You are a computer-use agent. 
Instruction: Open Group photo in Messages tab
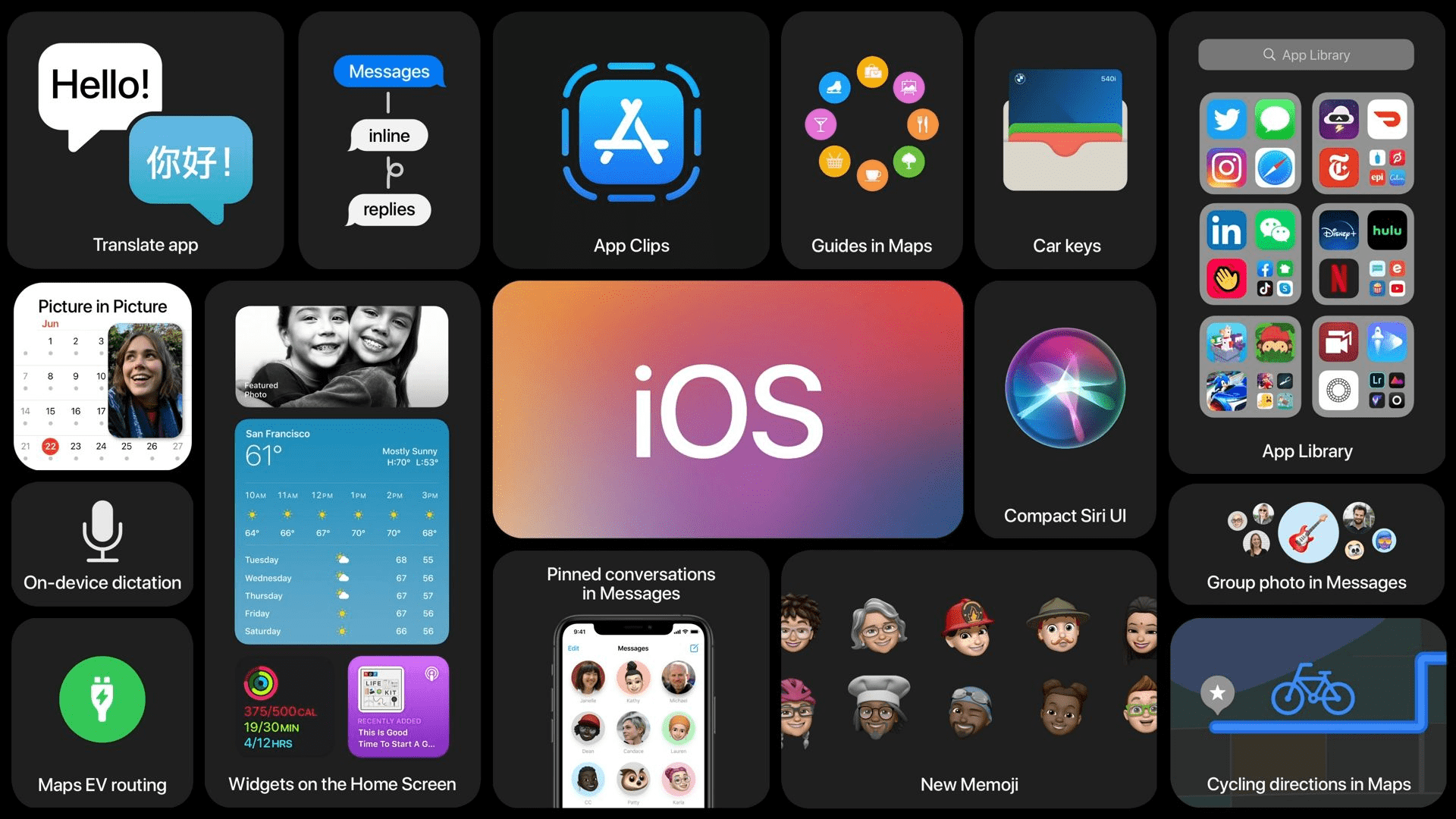coord(1309,539)
